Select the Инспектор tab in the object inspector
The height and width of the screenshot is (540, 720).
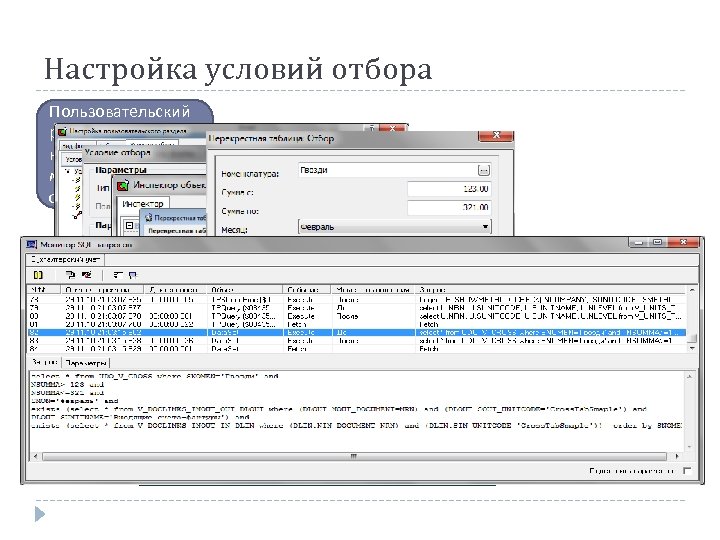[143, 203]
